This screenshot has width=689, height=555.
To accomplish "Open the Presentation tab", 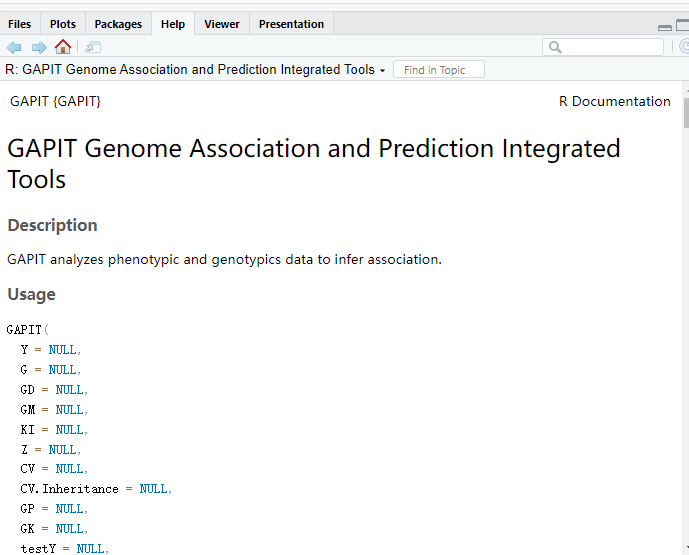I will pyautogui.click(x=291, y=24).
